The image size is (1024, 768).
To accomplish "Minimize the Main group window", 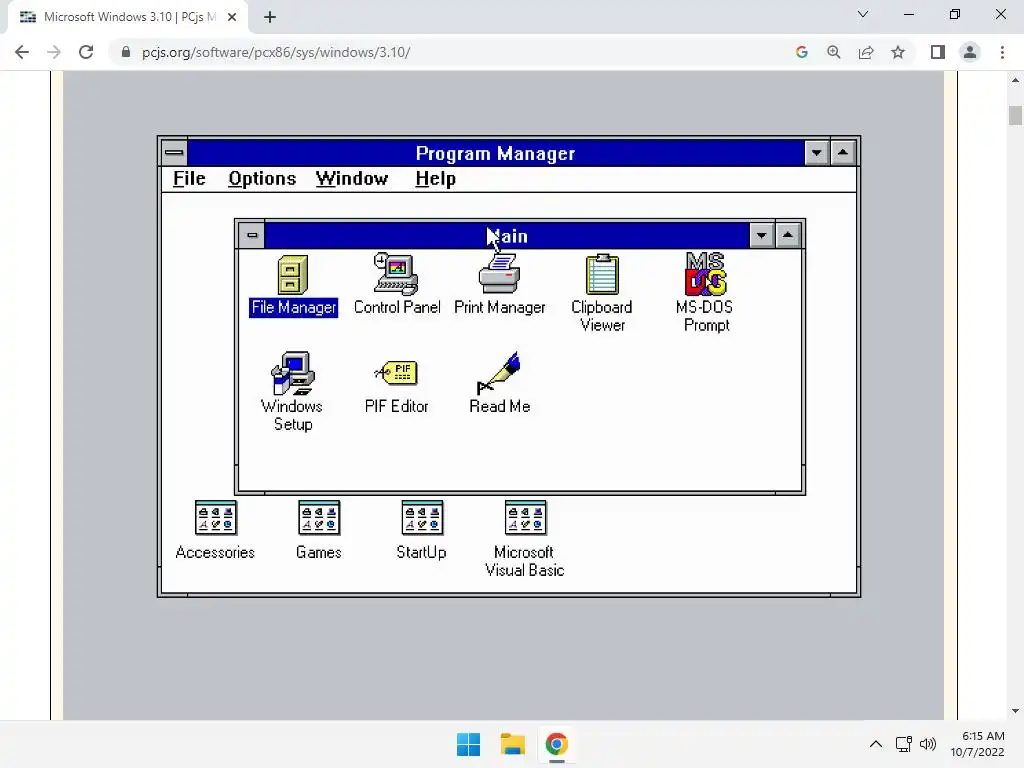I will (761, 235).
